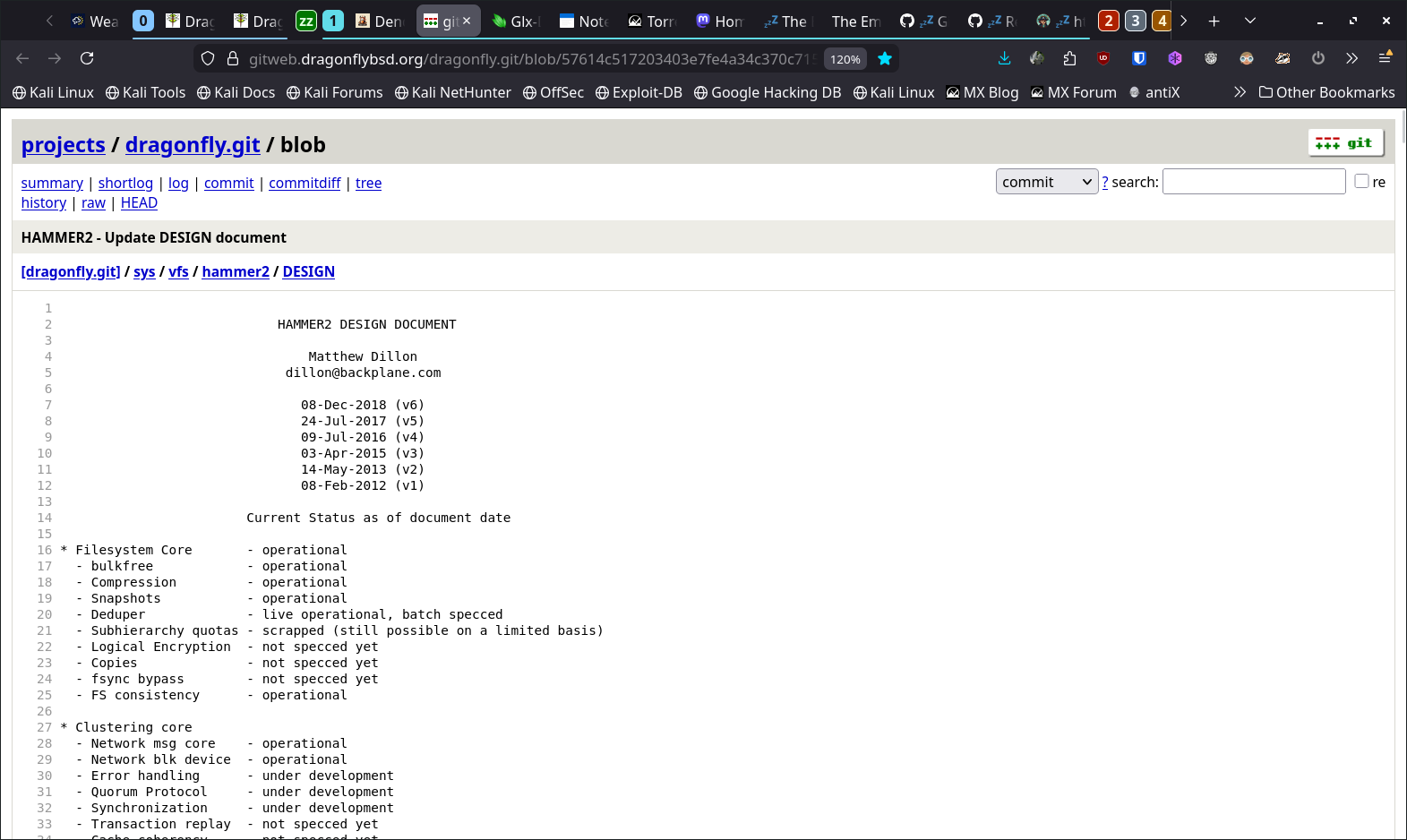This screenshot has height=840, width=1407.
Task: Click into the search text field
Action: point(1253,182)
